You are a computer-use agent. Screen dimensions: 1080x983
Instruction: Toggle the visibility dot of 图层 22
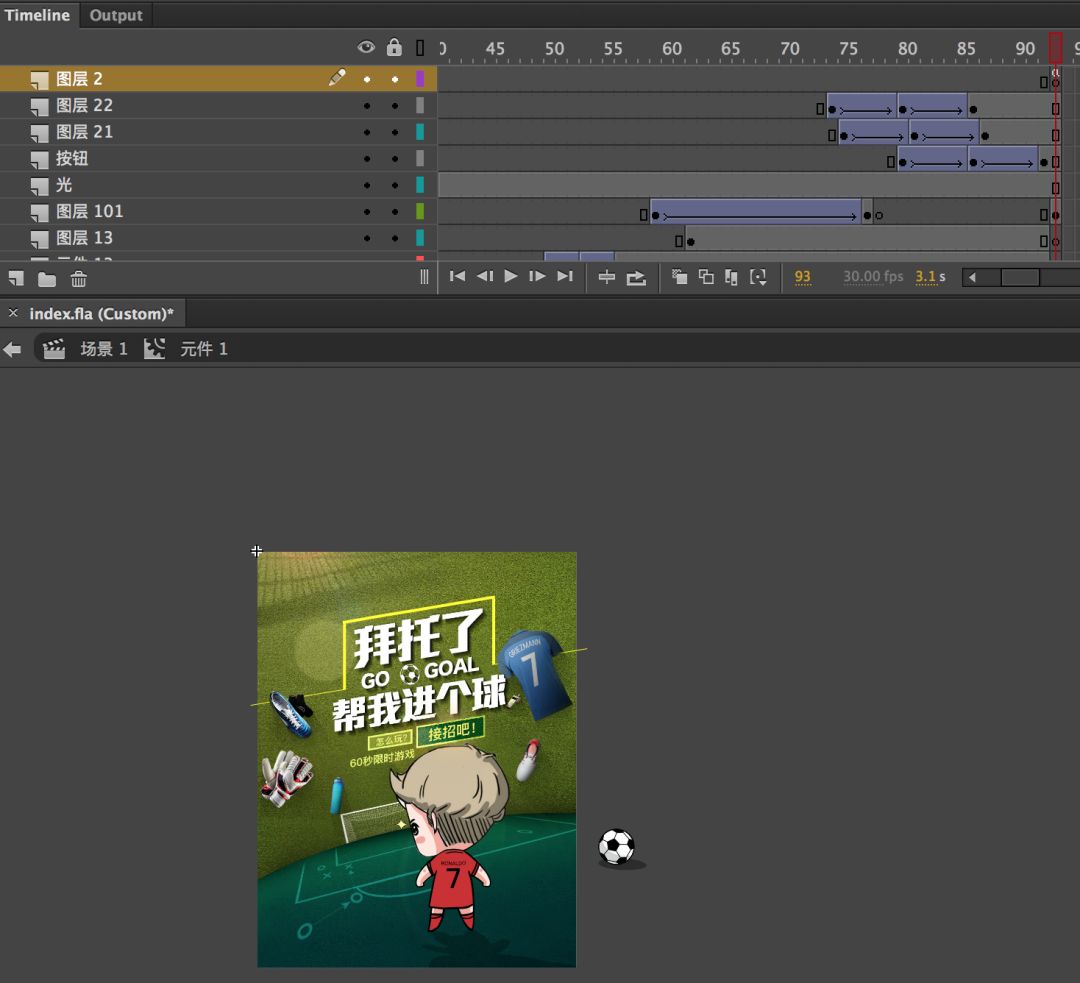click(367, 106)
